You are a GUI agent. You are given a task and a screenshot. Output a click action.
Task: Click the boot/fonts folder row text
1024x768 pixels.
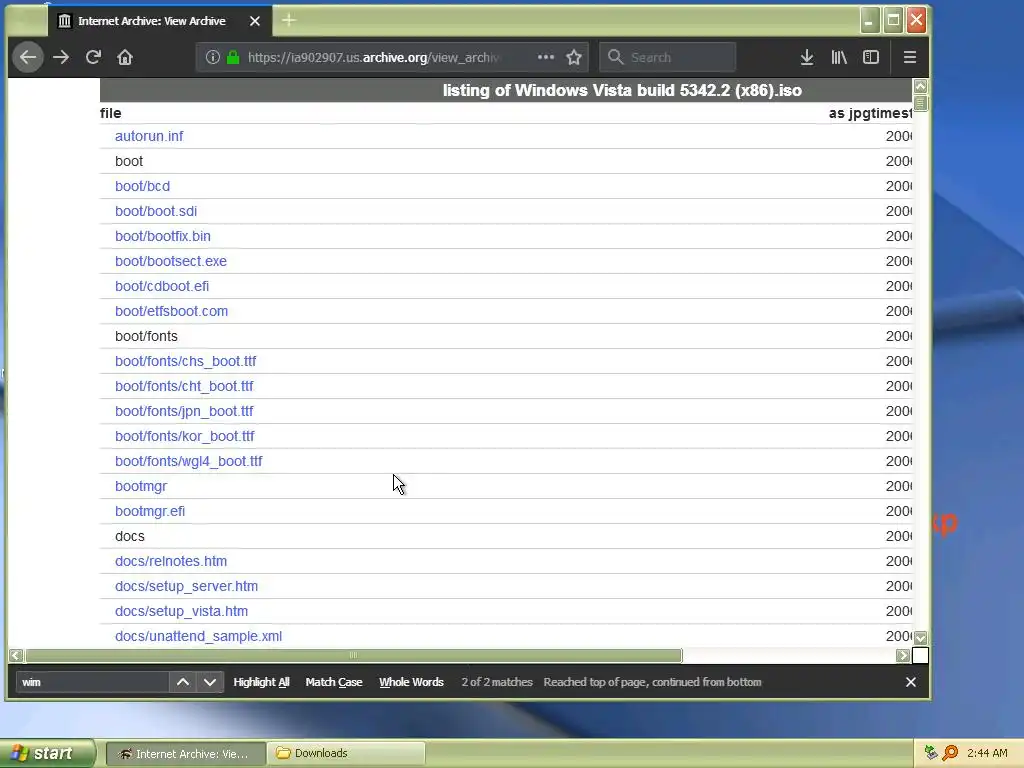click(146, 336)
